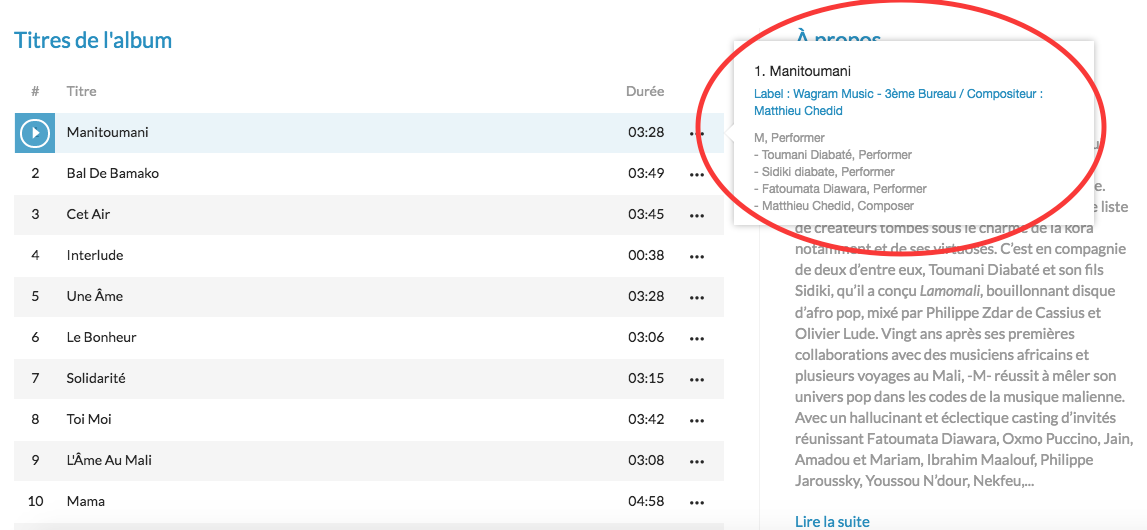Click '1. Manitoumani' popup heading
Screen dimensions: 1147x530
(802, 72)
